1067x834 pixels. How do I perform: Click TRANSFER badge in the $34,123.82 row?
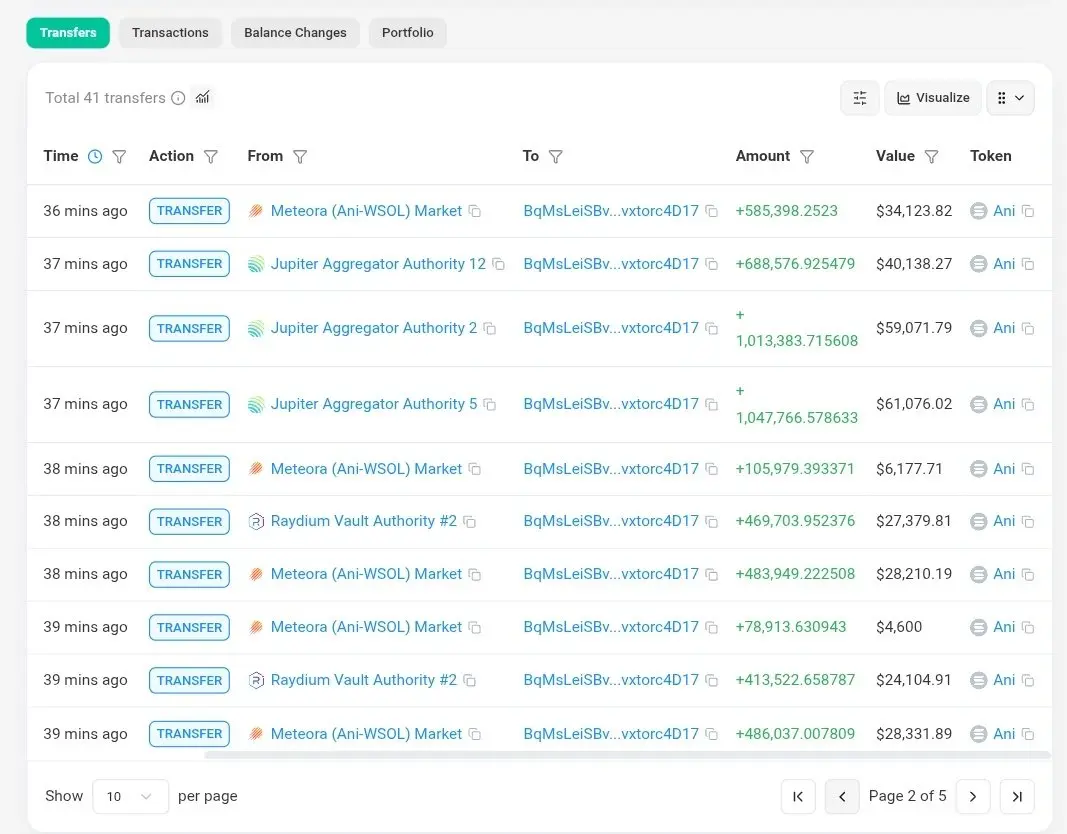pyautogui.click(x=189, y=211)
